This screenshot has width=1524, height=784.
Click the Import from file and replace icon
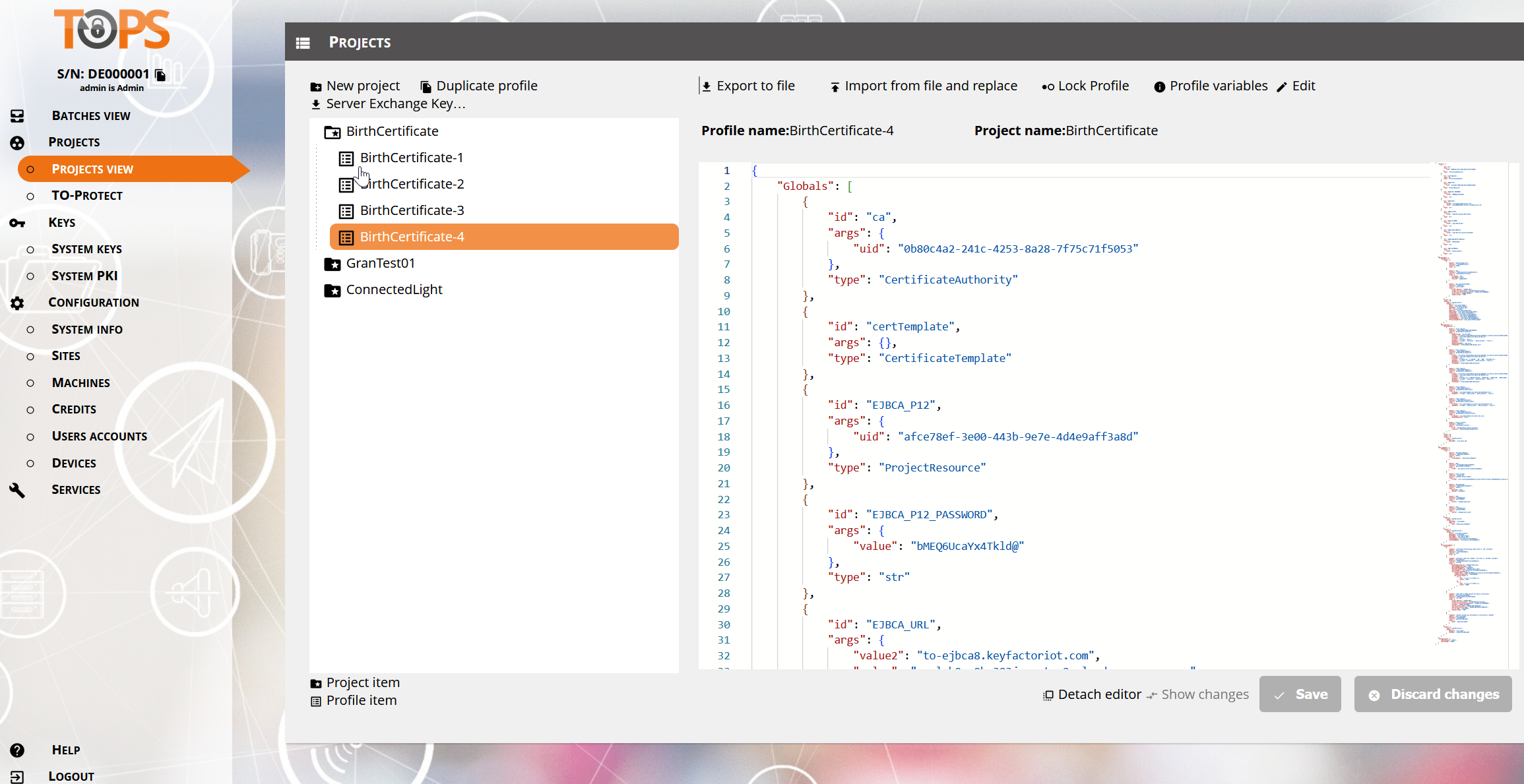pos(835,87)
